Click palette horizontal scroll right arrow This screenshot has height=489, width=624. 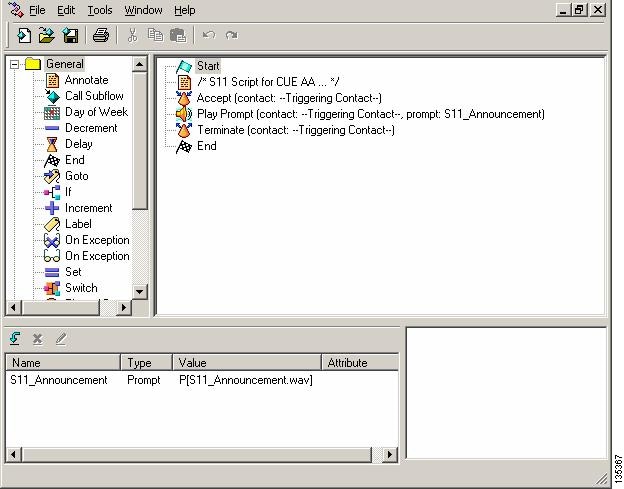(124, 308)
